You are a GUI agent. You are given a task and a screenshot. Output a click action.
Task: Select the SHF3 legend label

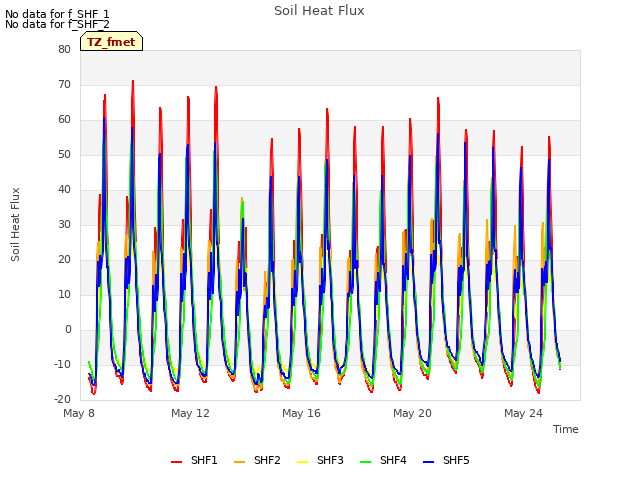point(330,460)
